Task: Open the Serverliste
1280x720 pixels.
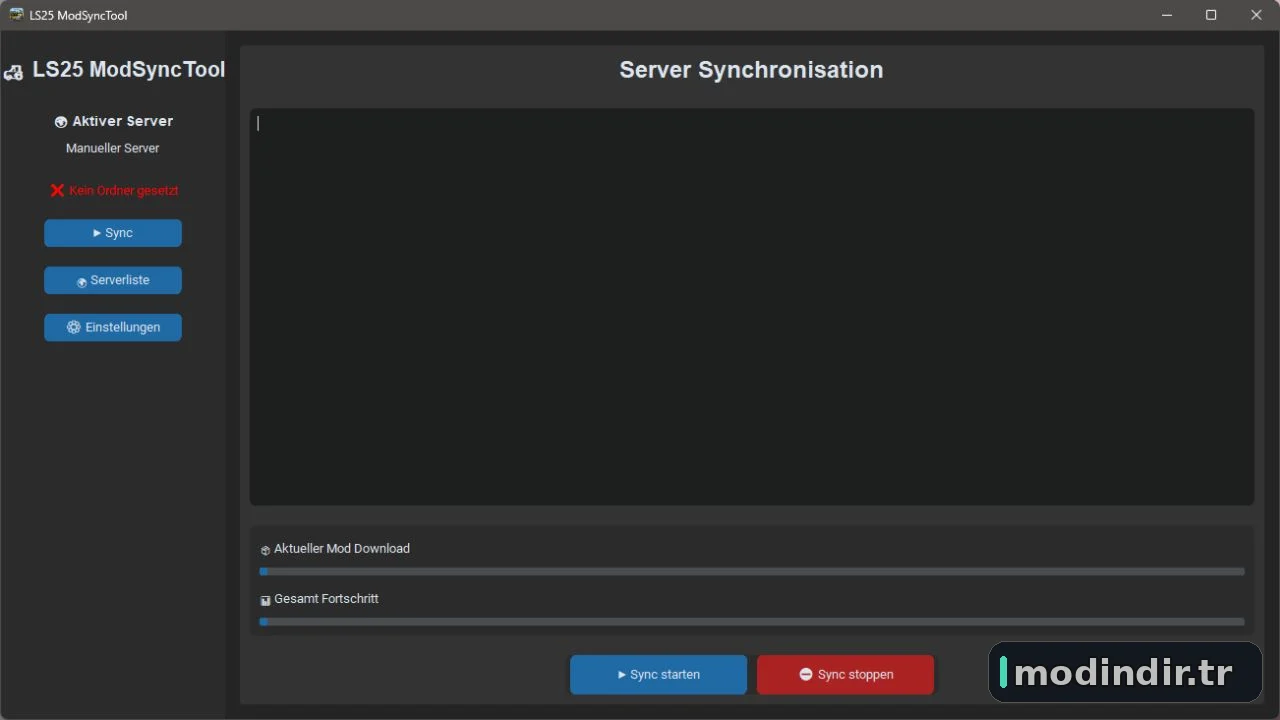Action: (x=113, y=280)
